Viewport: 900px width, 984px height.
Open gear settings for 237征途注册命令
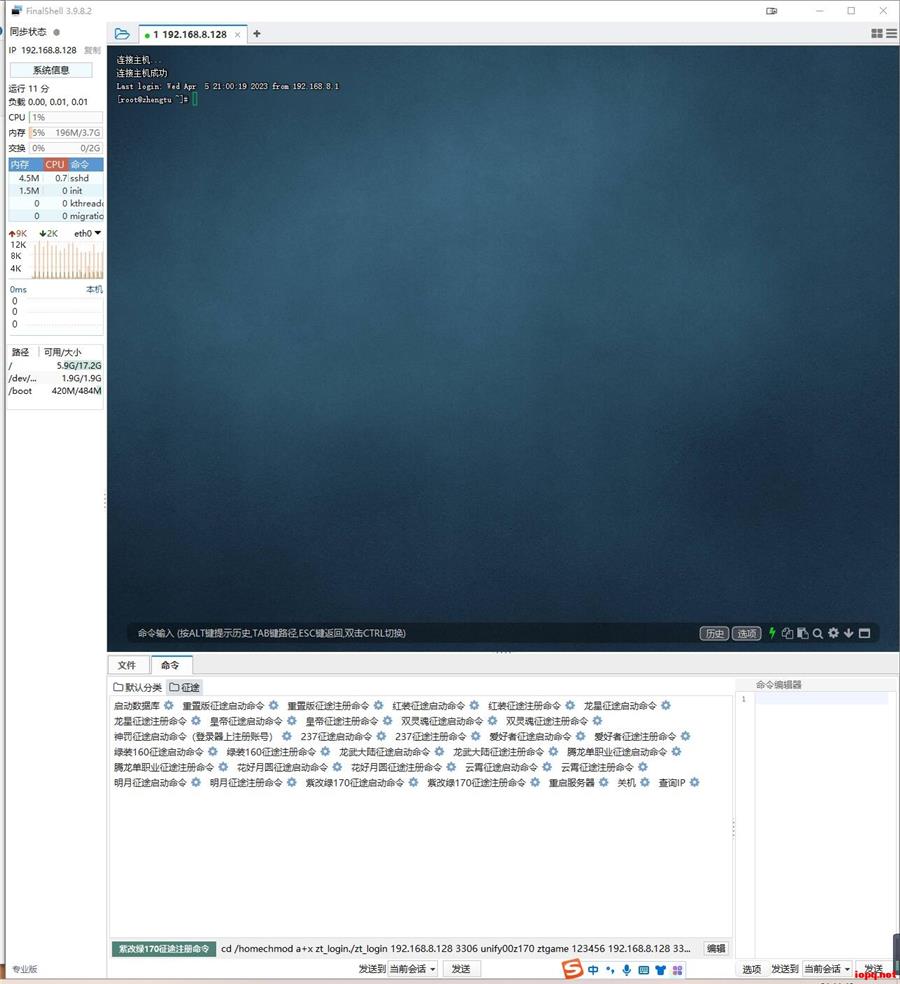pyautogui.click(x=476, y=736)
